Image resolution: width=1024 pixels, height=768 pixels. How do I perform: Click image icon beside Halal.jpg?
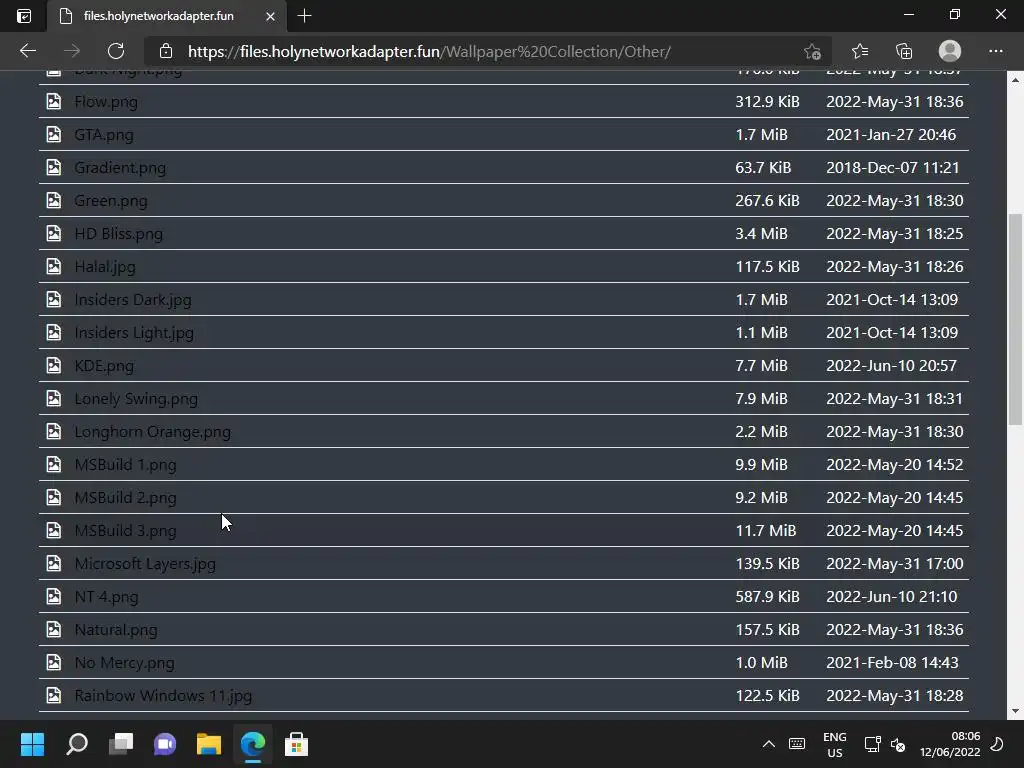click(54, 266)
